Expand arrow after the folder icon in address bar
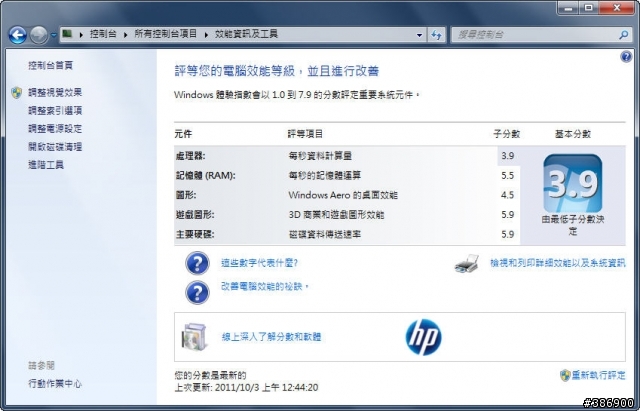The height and width of the screenshot is (411, 640). 81,35
